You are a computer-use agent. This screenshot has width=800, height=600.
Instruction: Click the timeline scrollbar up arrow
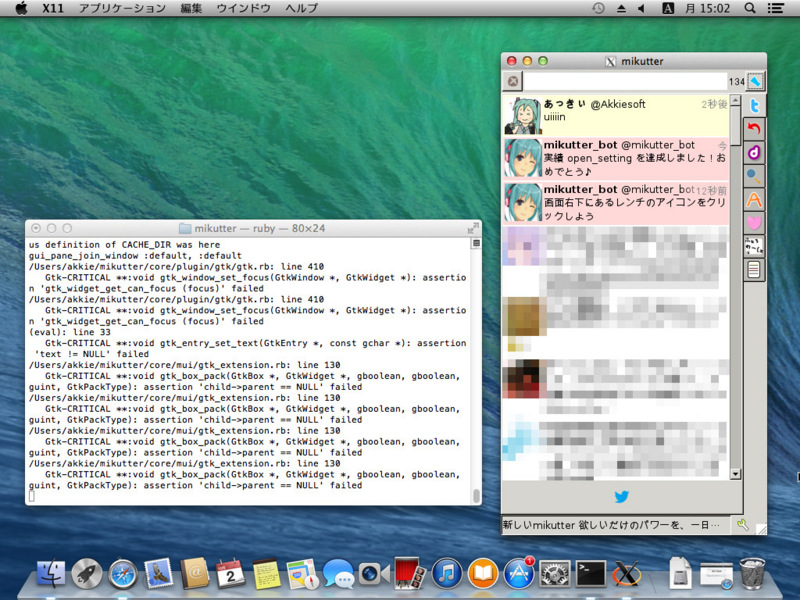(735, 101)
